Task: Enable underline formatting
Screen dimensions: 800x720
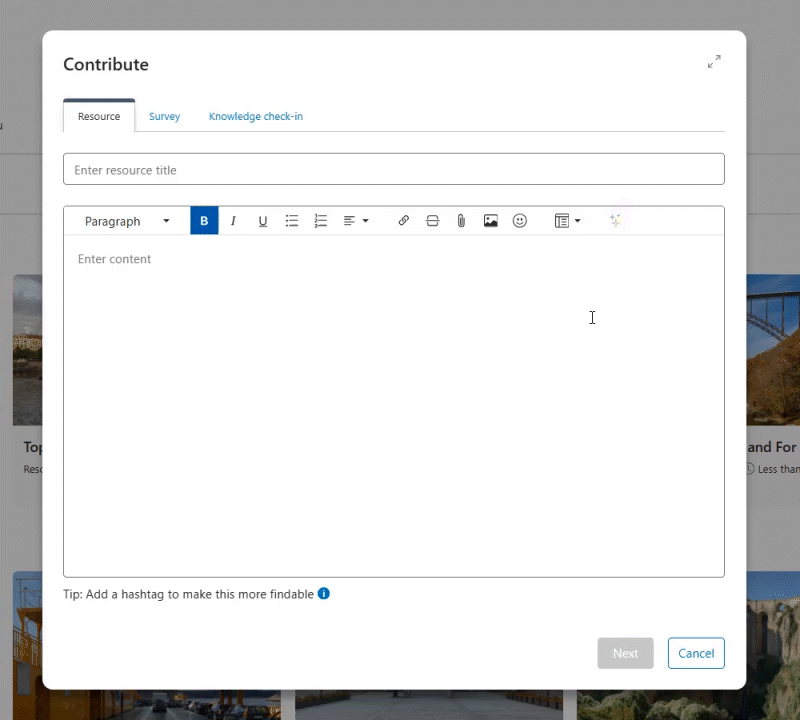Action: point(262,220)
